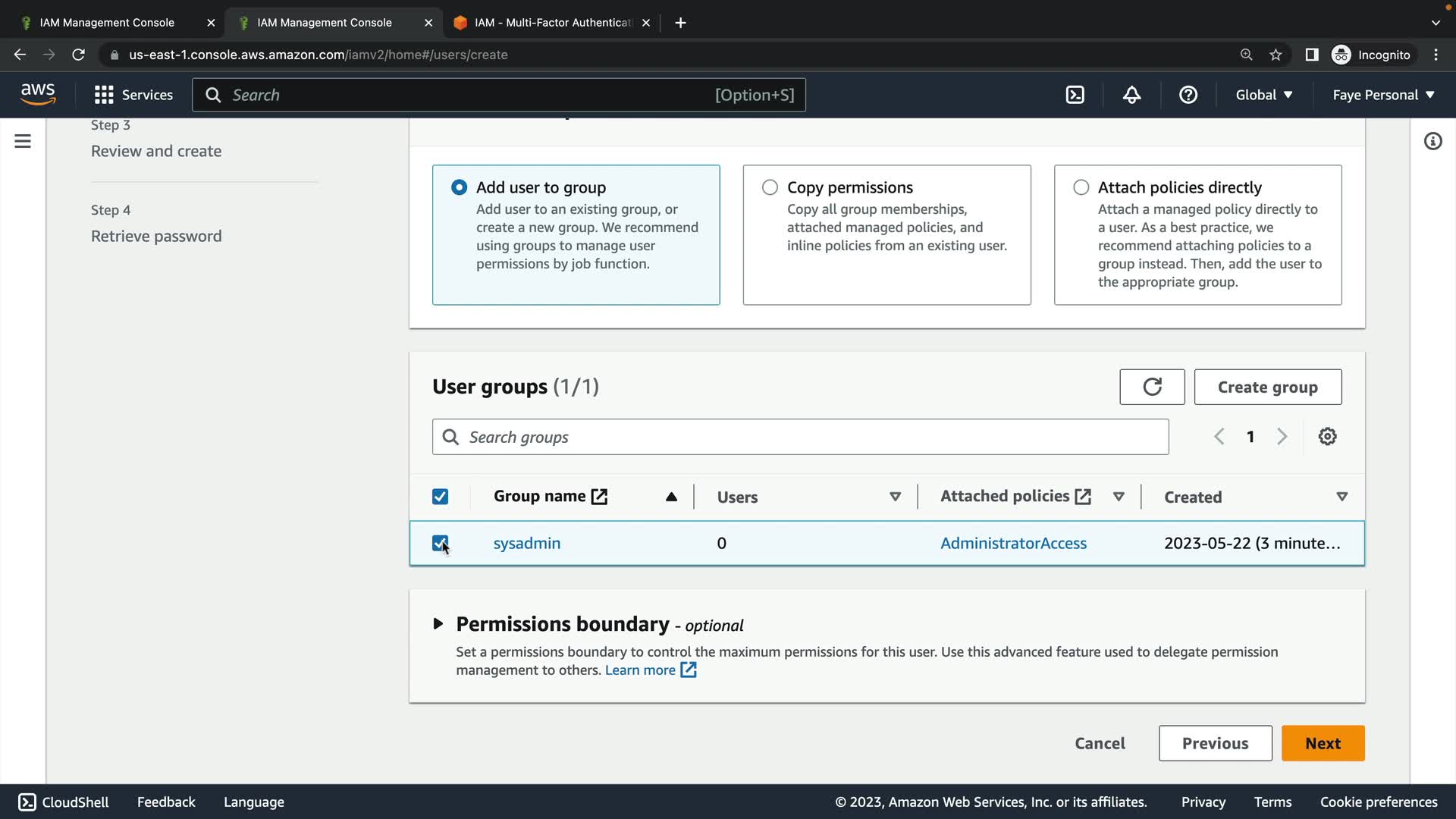This screenshot has width=1456, height=819.
Task: Open the help question mark menu
Action: (1188, 95)
